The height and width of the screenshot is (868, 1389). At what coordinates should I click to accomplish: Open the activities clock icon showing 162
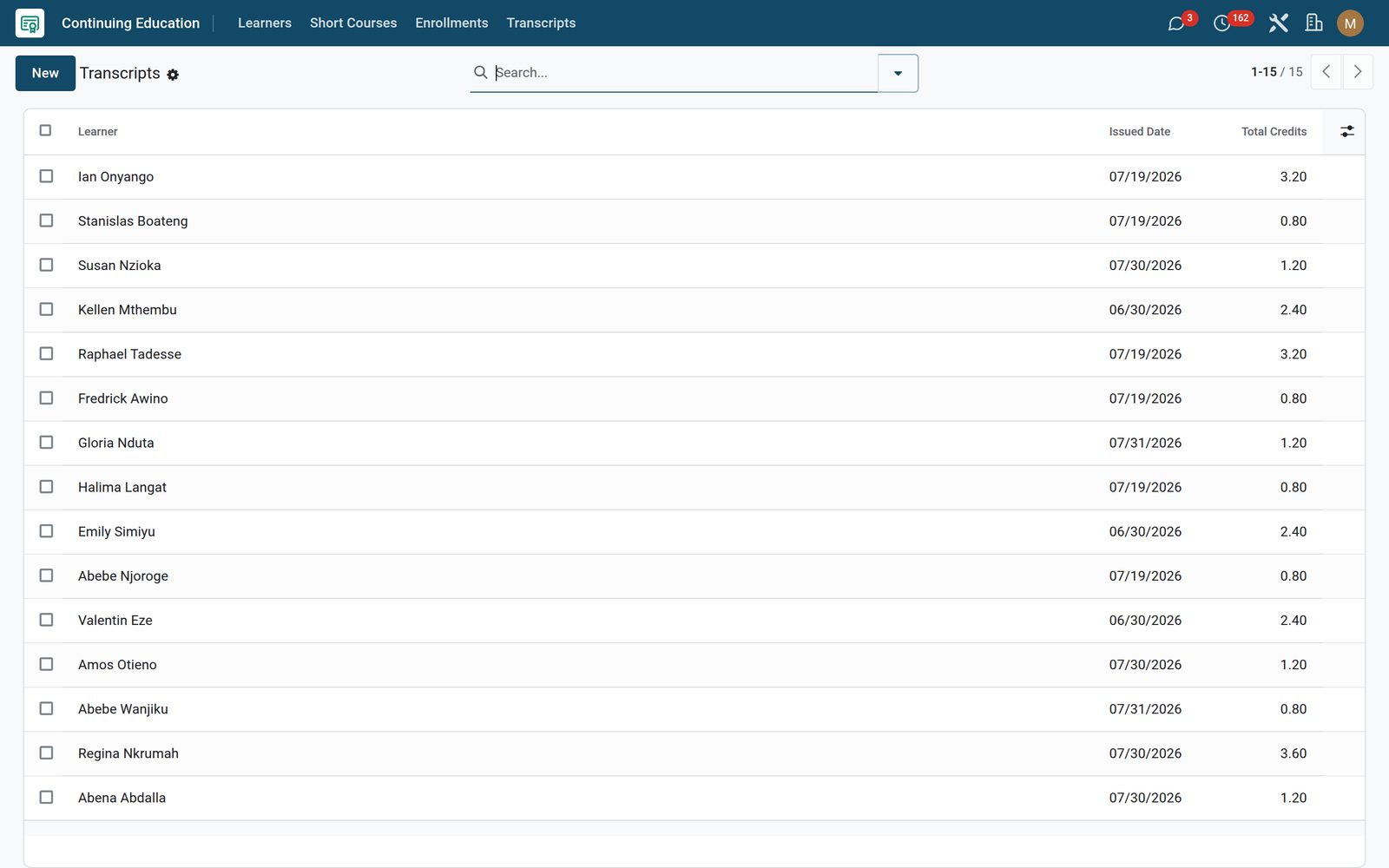[x=1221, y=23]
